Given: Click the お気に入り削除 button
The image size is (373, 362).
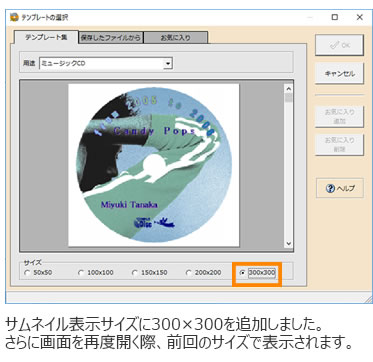Looking at the screenshot, I should (x=339, y=145).
